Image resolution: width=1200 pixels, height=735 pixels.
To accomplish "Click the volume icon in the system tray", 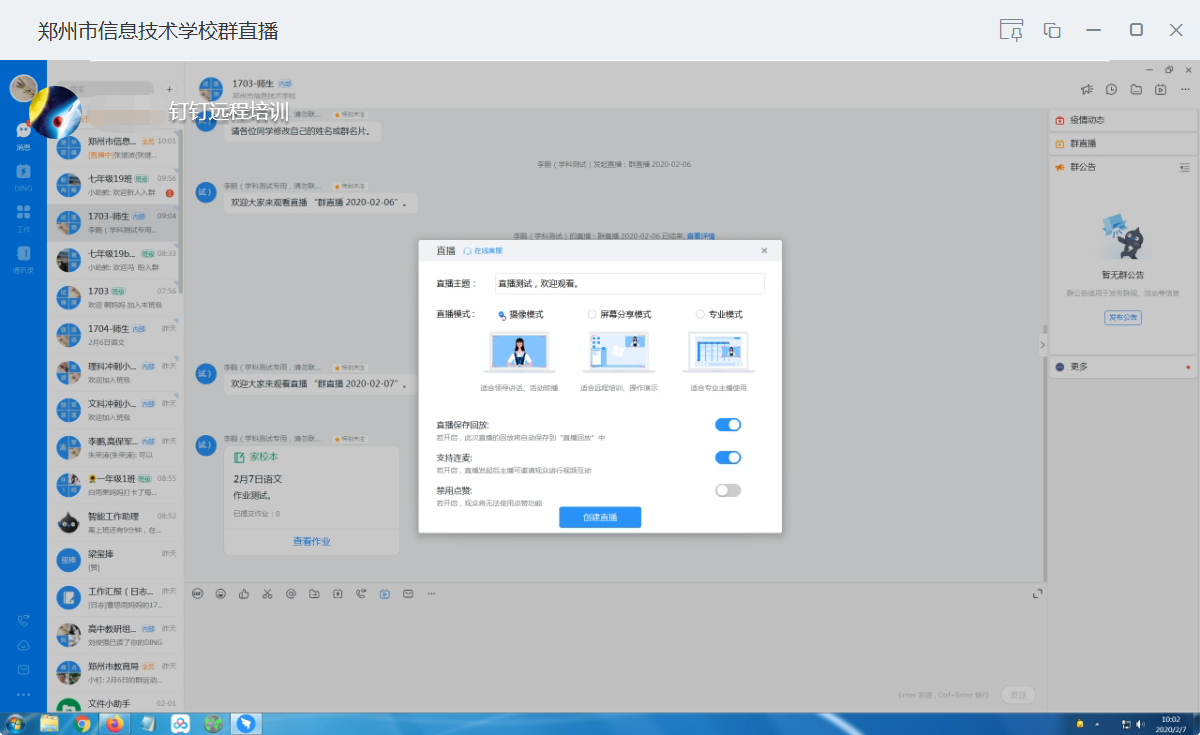I will (1141, 724).
